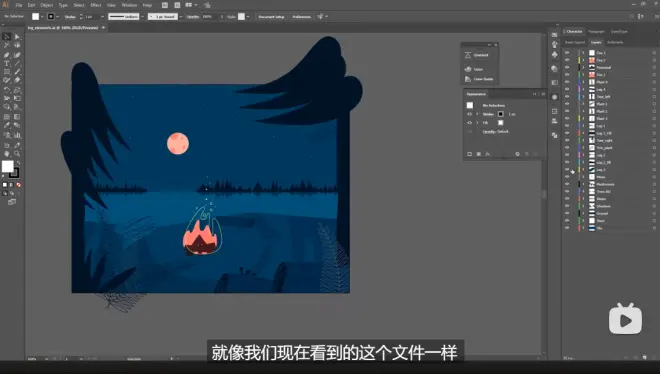Viewport: 660px width, 374px height.
Task: Toggle Stroke visibility in Appearance panel
Action: [x=469, y=114]
